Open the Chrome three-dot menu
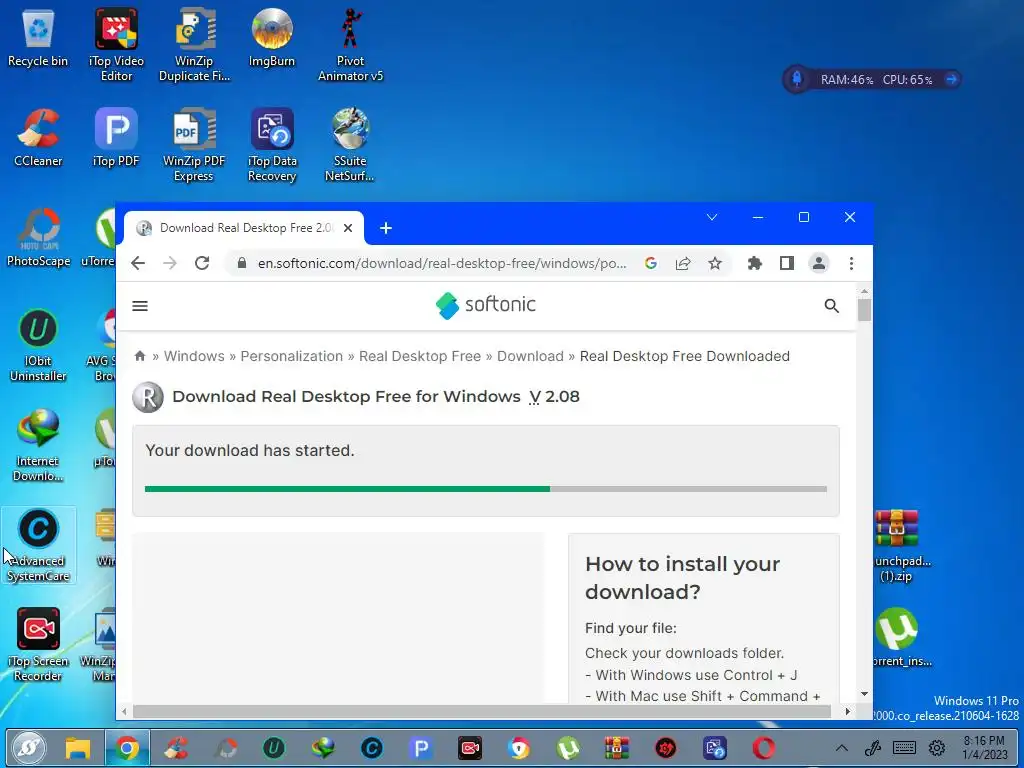The image size is (1024, 768). 851,263
